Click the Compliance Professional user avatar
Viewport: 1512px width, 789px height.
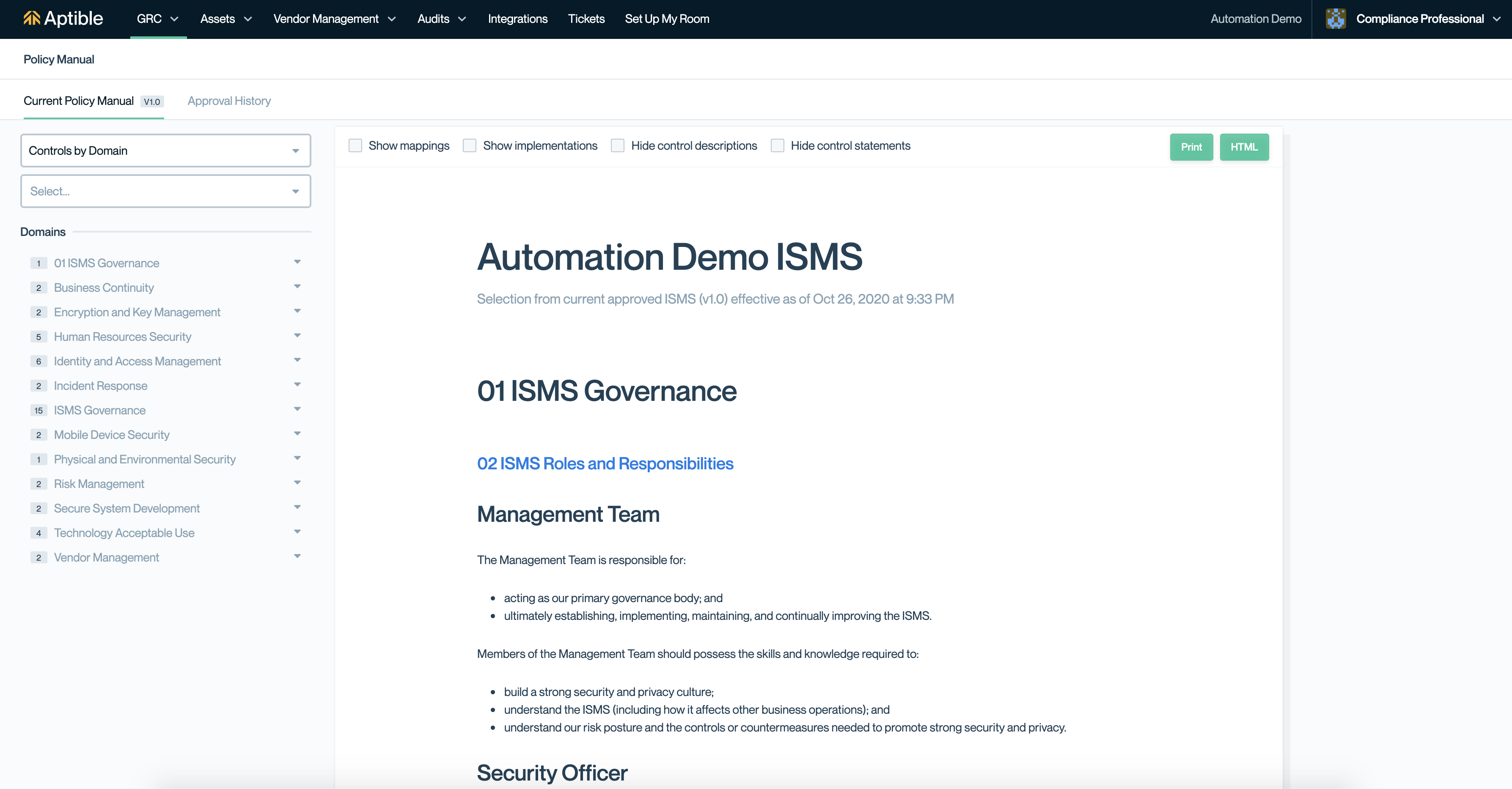click(x=1335, y=19)
